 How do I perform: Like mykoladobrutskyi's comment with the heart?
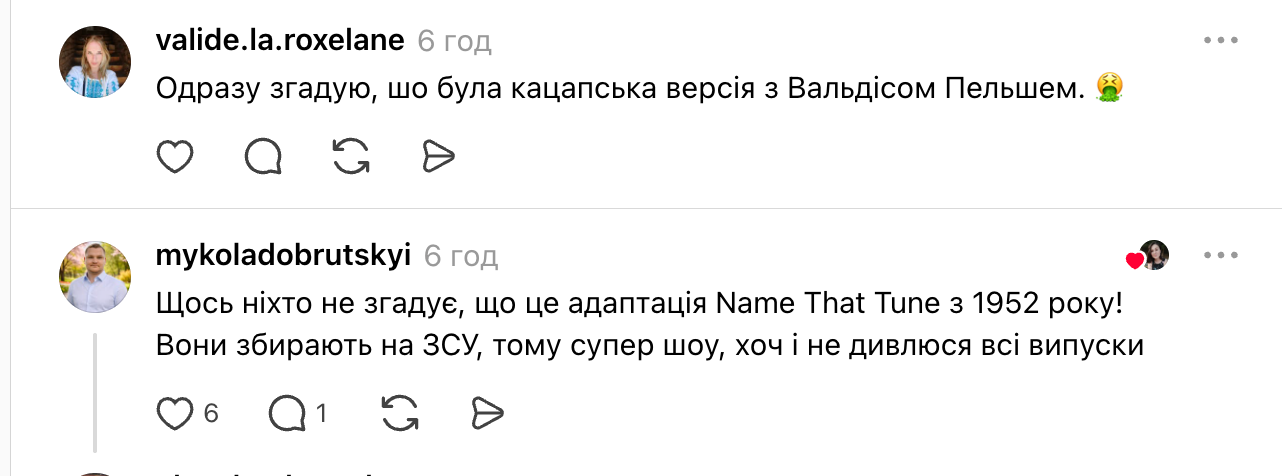[176, 412]
